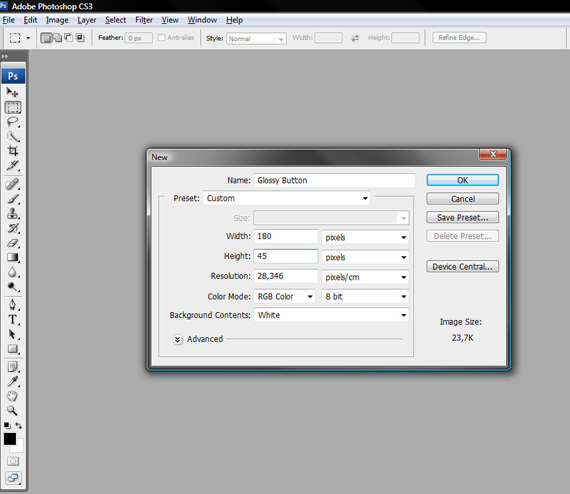This screenshot has height=494, width=570.
Task: Open the Preset dropdown showing Custom
Action: click(x=286, y=198)
